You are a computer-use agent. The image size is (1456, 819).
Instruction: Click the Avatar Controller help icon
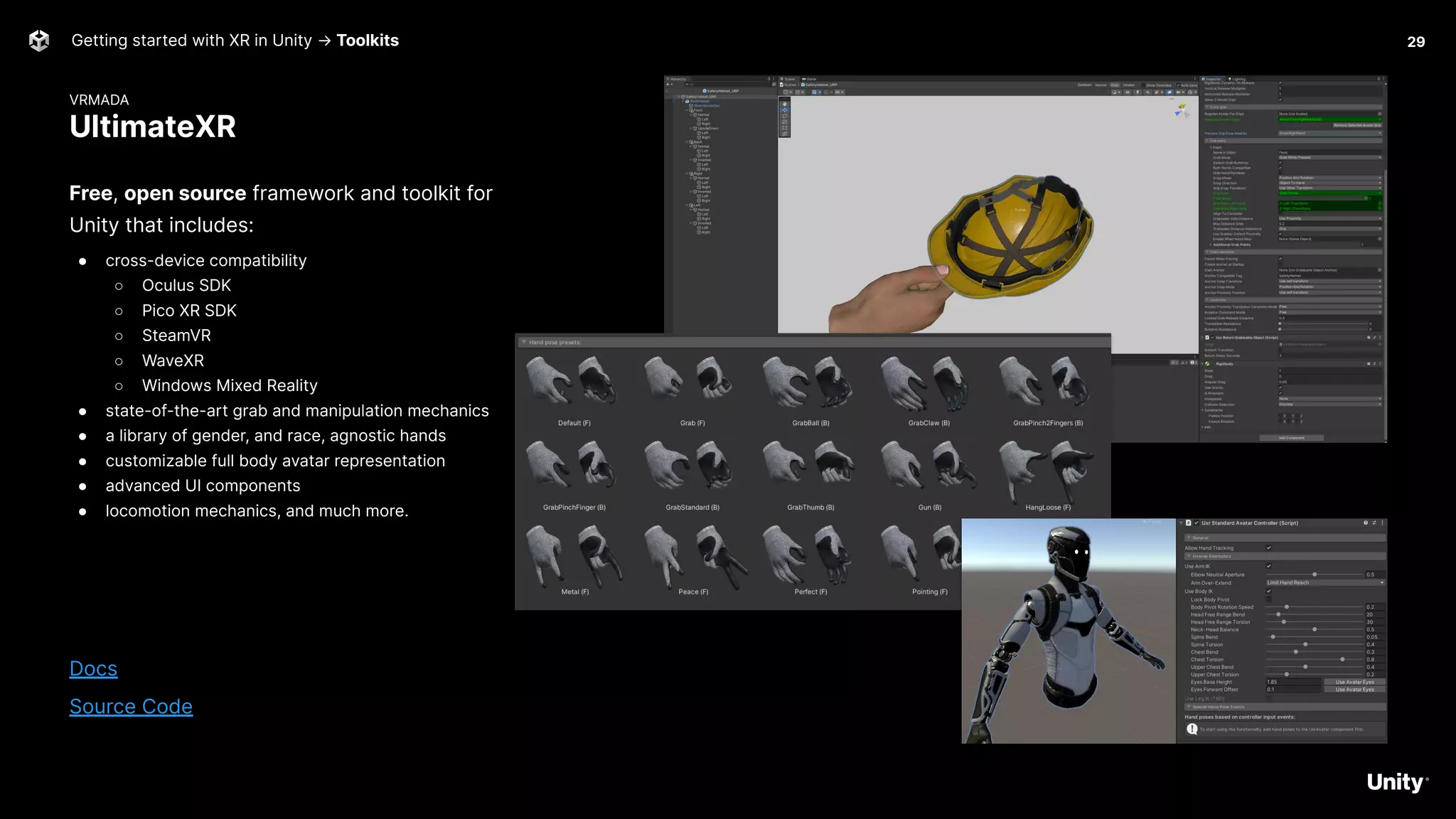click(x=1365, y=523)
